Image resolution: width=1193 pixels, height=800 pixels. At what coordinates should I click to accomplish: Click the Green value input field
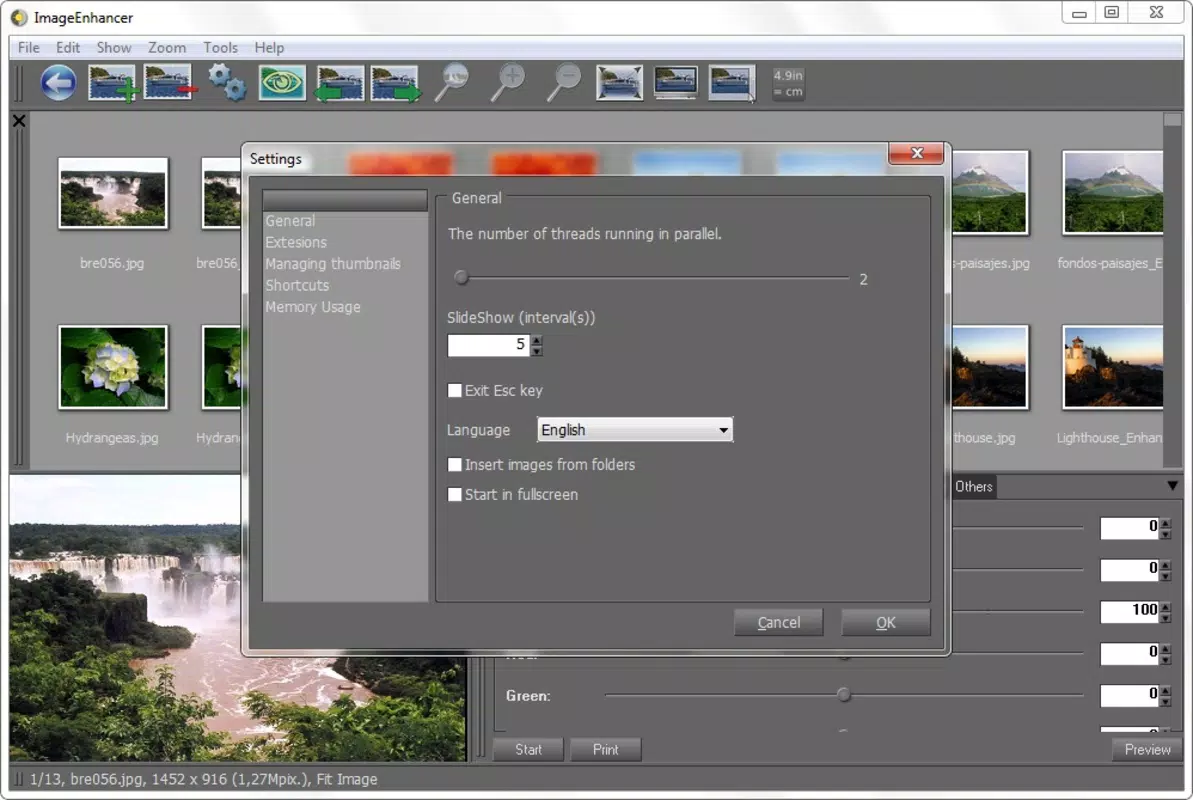1130,695
